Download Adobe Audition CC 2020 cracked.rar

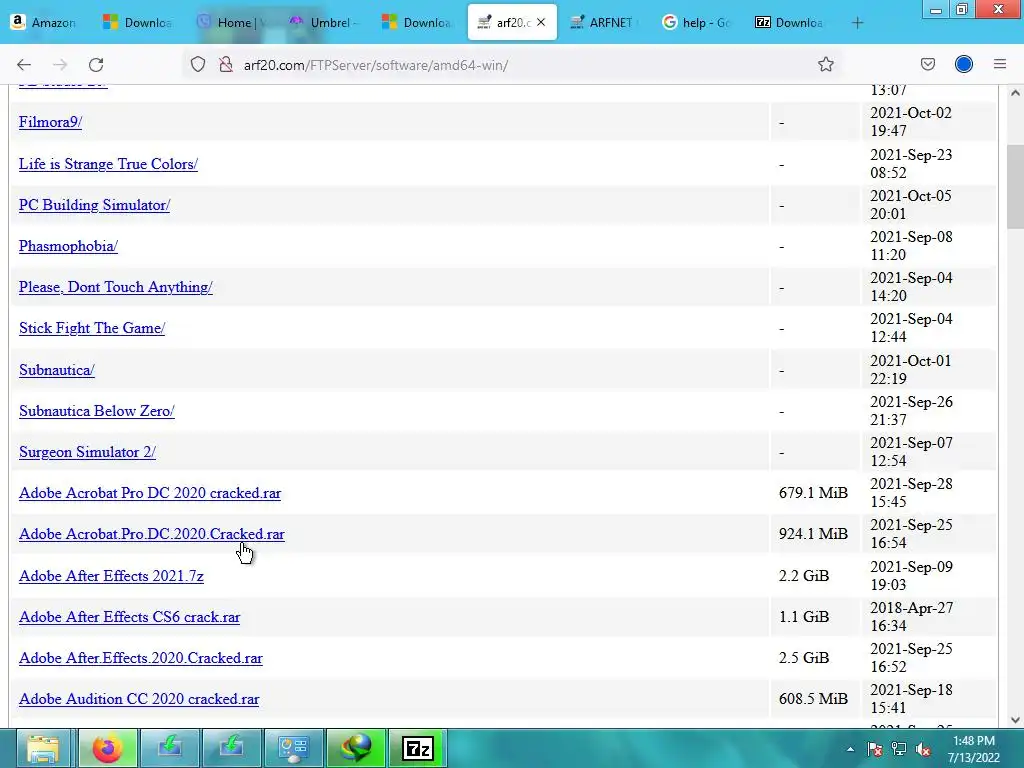(139, 699)
